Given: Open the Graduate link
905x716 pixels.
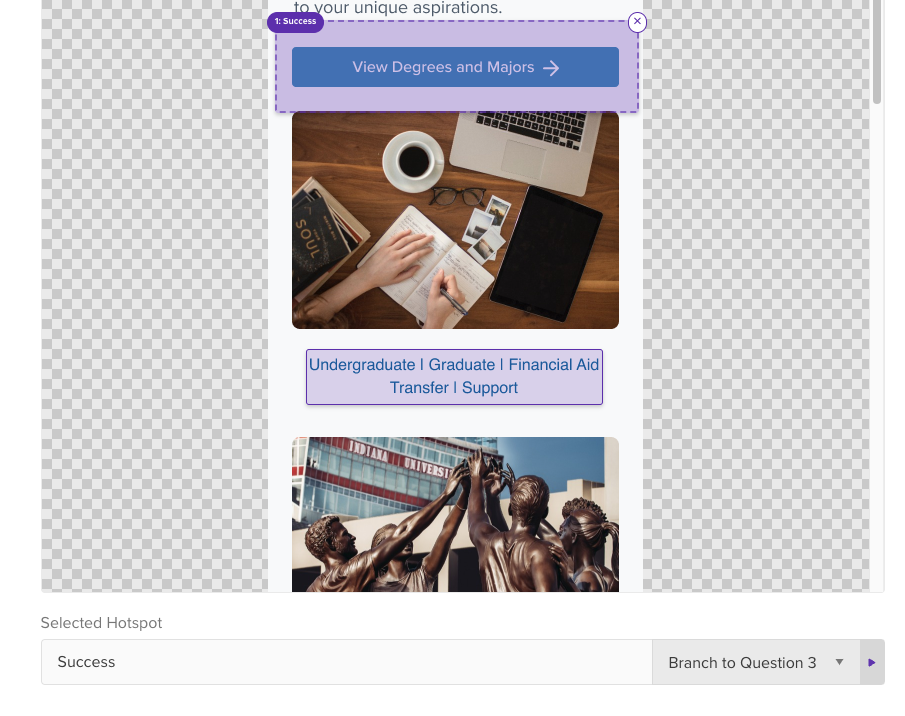Looking at the screenshot, I should click(x=462, y=365).
